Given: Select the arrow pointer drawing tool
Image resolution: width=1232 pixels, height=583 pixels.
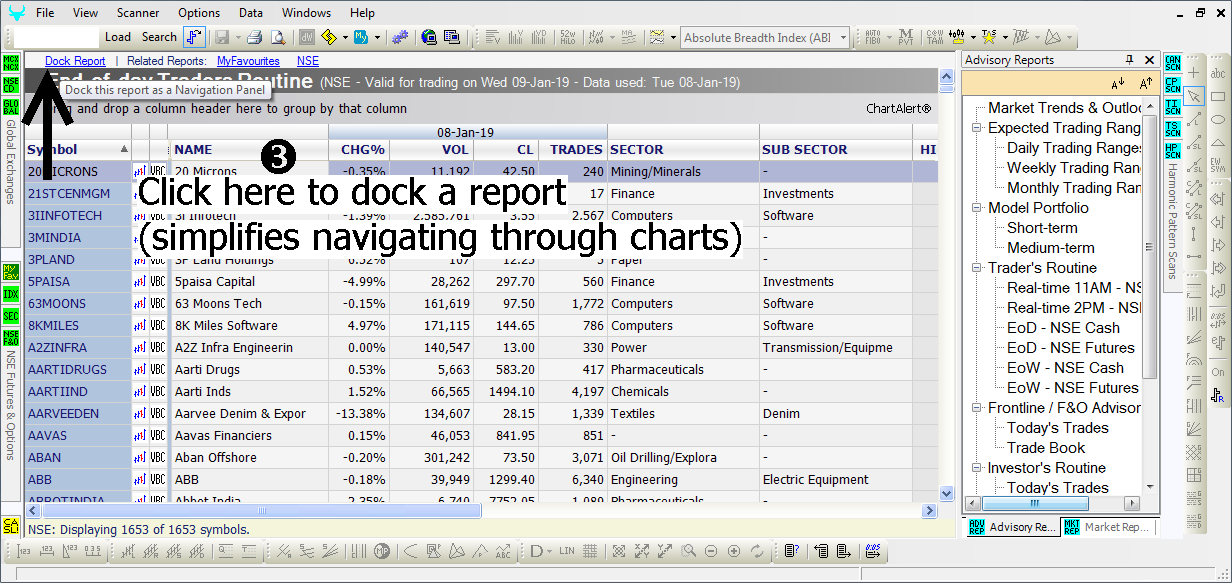Looking at the screenshot, I should click(x=1193, y=97).
